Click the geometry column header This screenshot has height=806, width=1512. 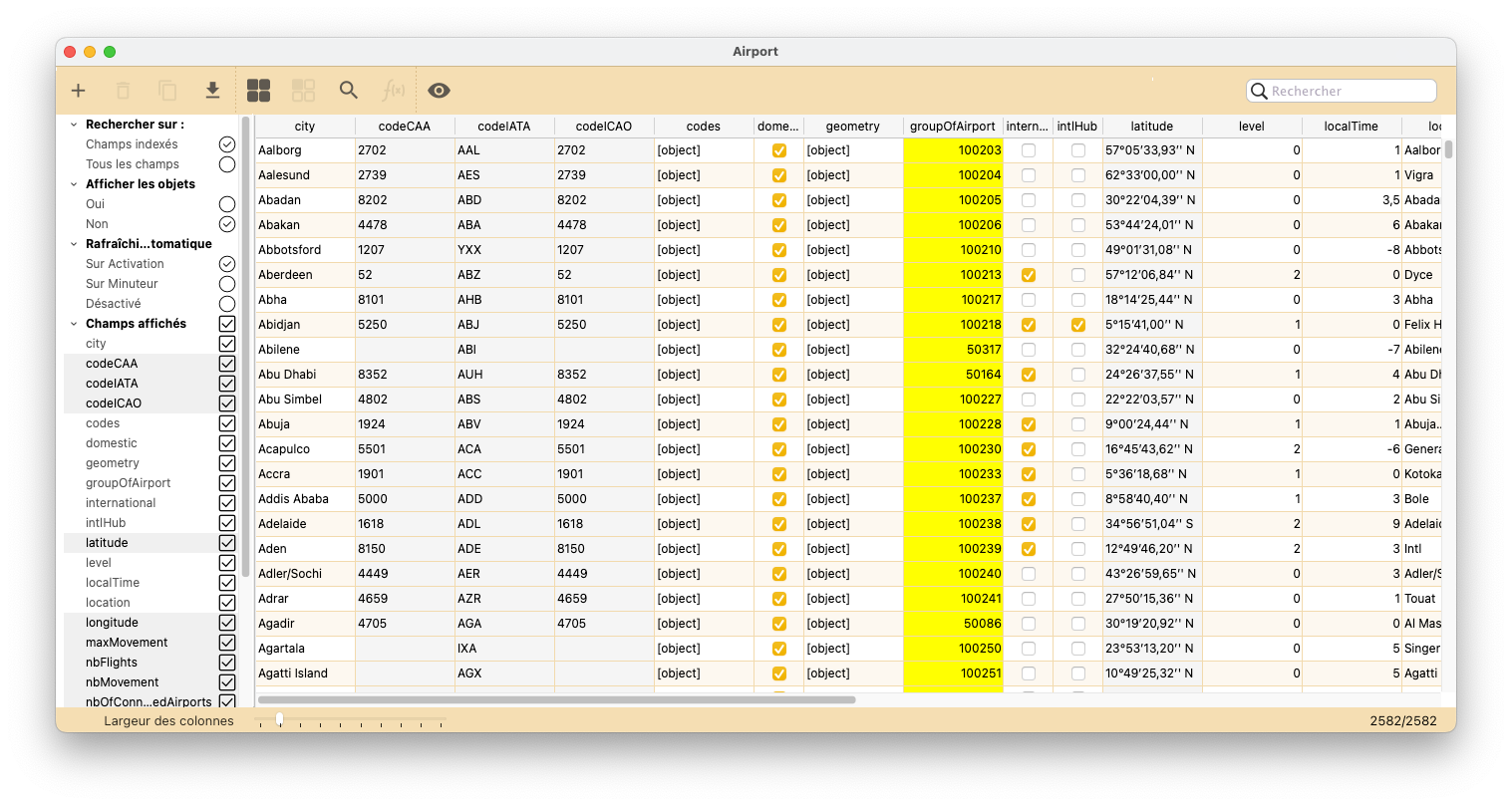(853, 127)
